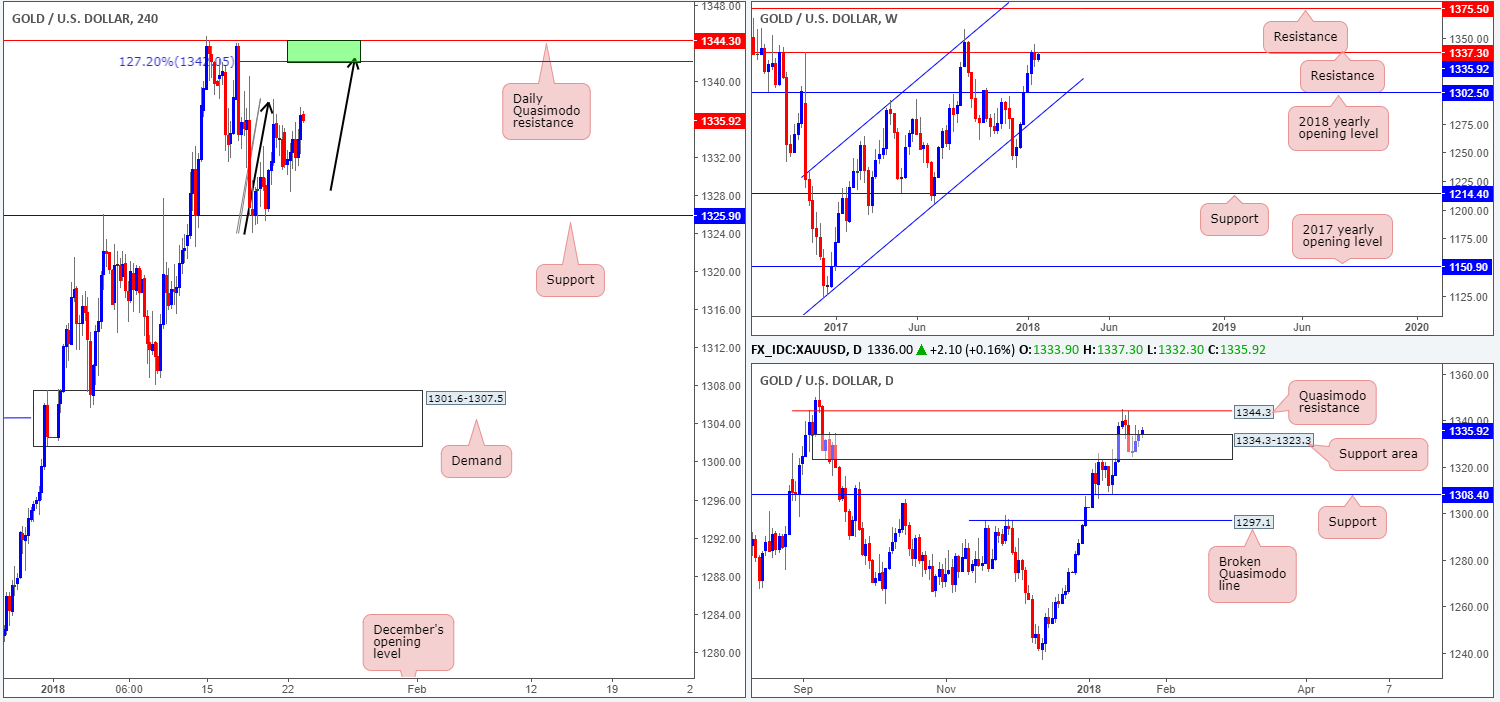Select the 1375.50 resistance price label
Image resolution: width=1500 pixels, height=702 pixels.
[1467, 8]
